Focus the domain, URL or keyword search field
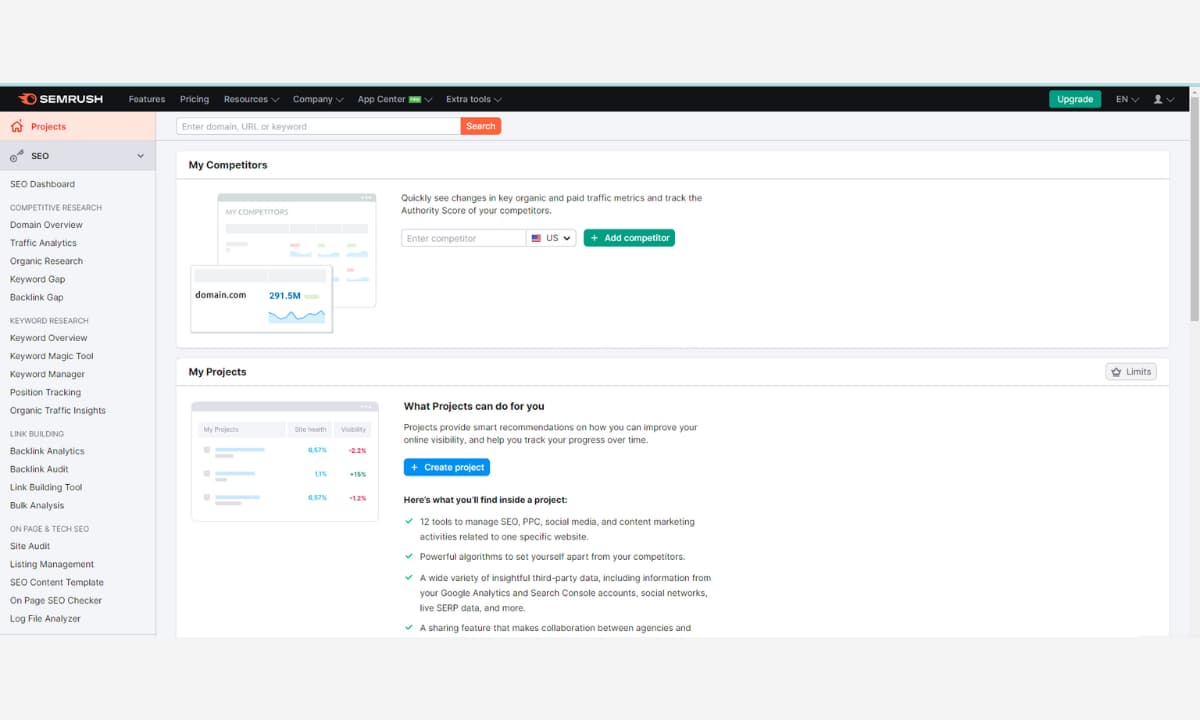Screen dimensions: 1200x720 pos(318,126)
